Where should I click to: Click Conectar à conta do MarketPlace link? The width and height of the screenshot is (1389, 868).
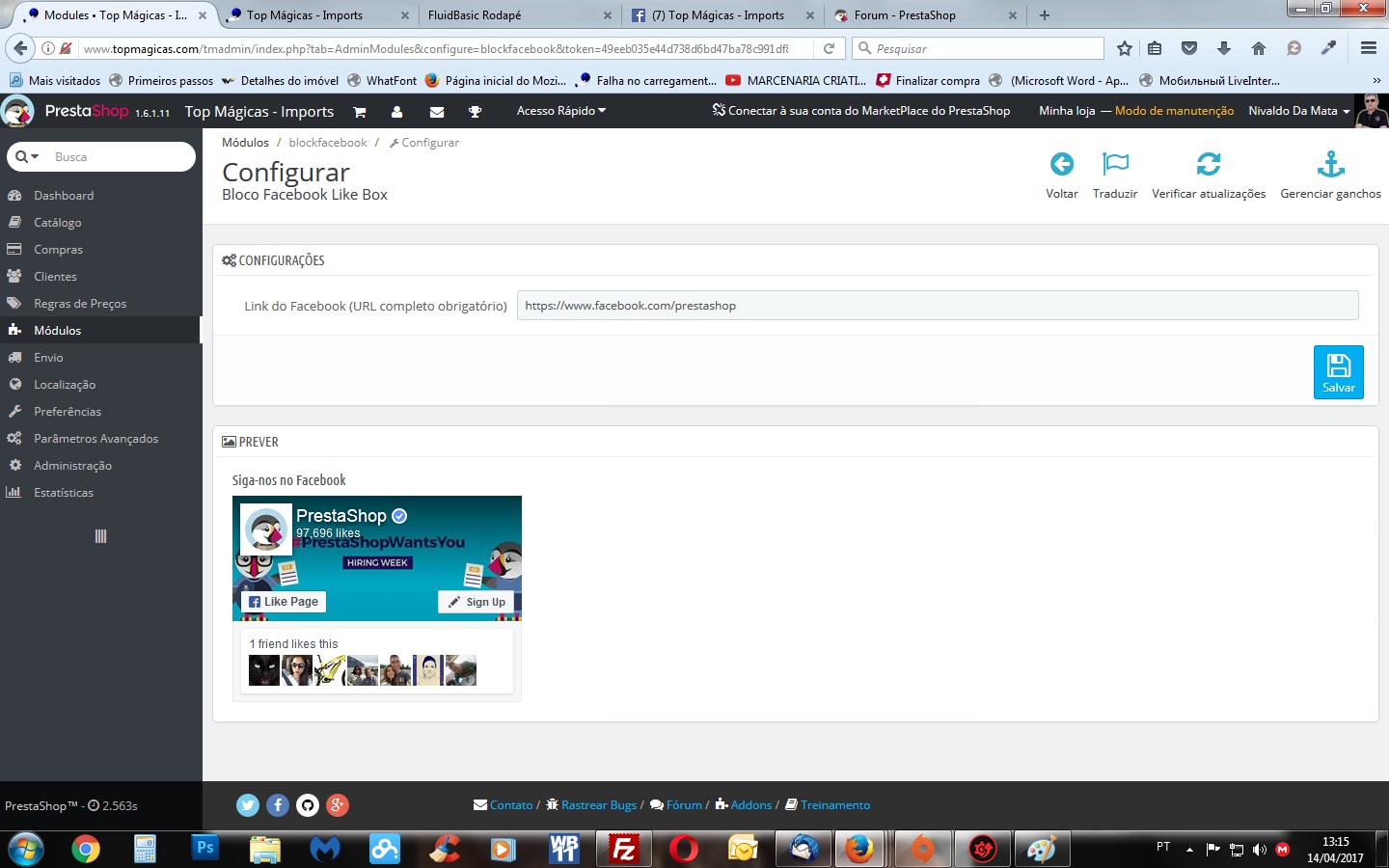(x=861, y=111)
